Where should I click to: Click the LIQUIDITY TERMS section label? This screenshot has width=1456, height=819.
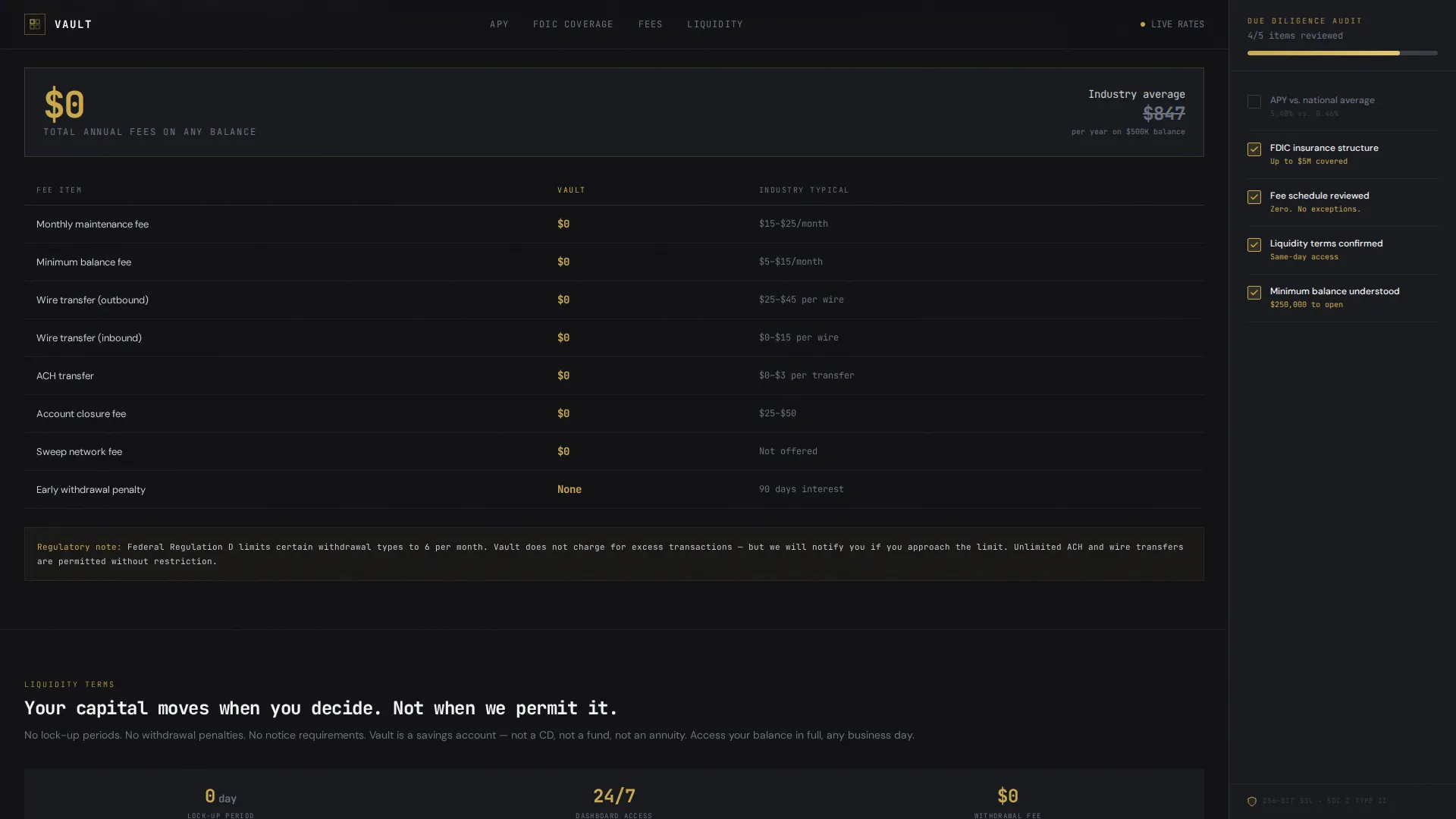tap(70, 685)
